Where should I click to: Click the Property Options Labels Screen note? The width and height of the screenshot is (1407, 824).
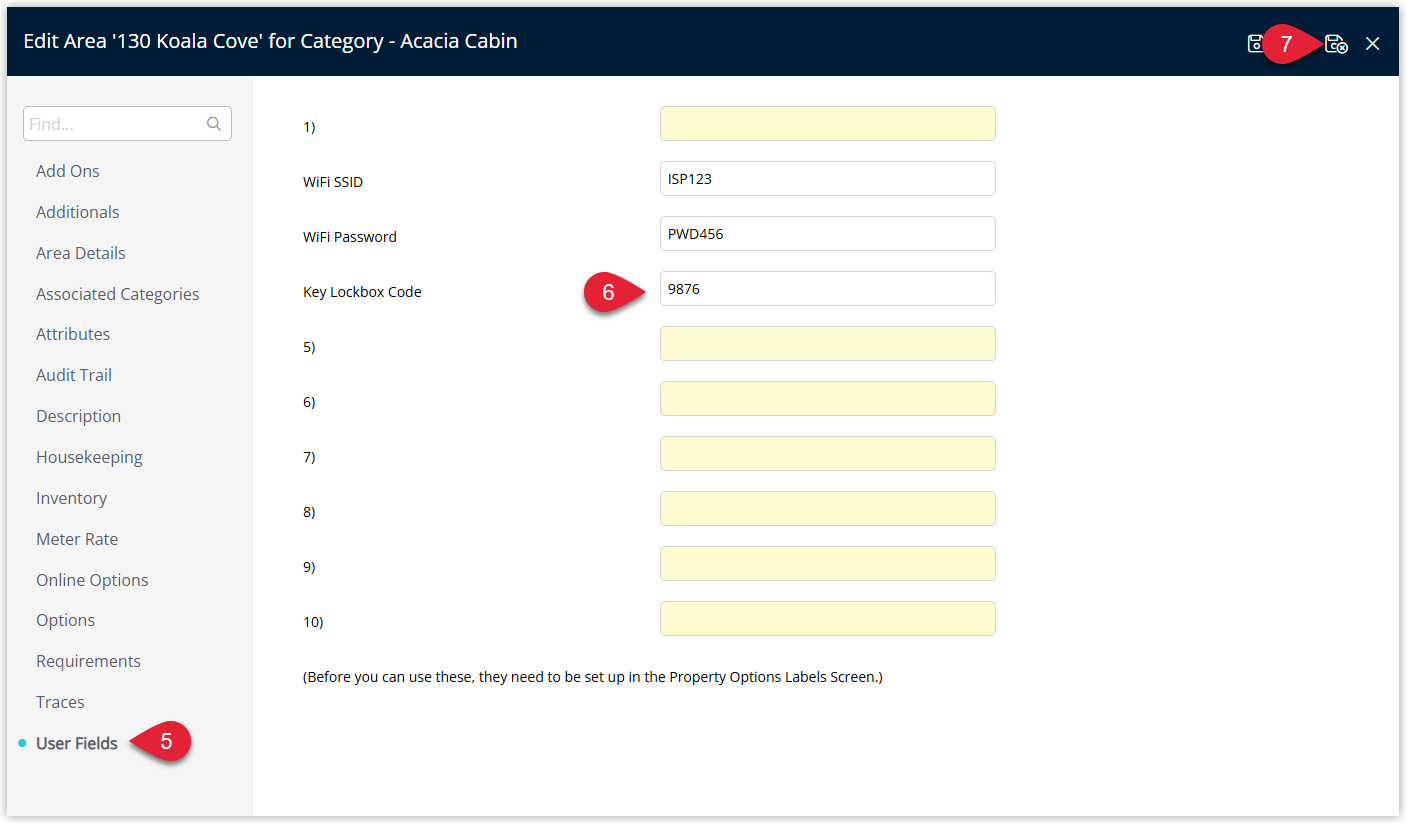593,677
